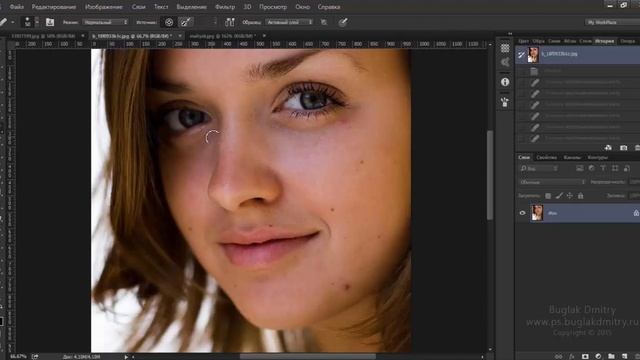Screen dimensions: 640x360
Task: Filter layers by adjustment layers icon
Action: point(591,168)
